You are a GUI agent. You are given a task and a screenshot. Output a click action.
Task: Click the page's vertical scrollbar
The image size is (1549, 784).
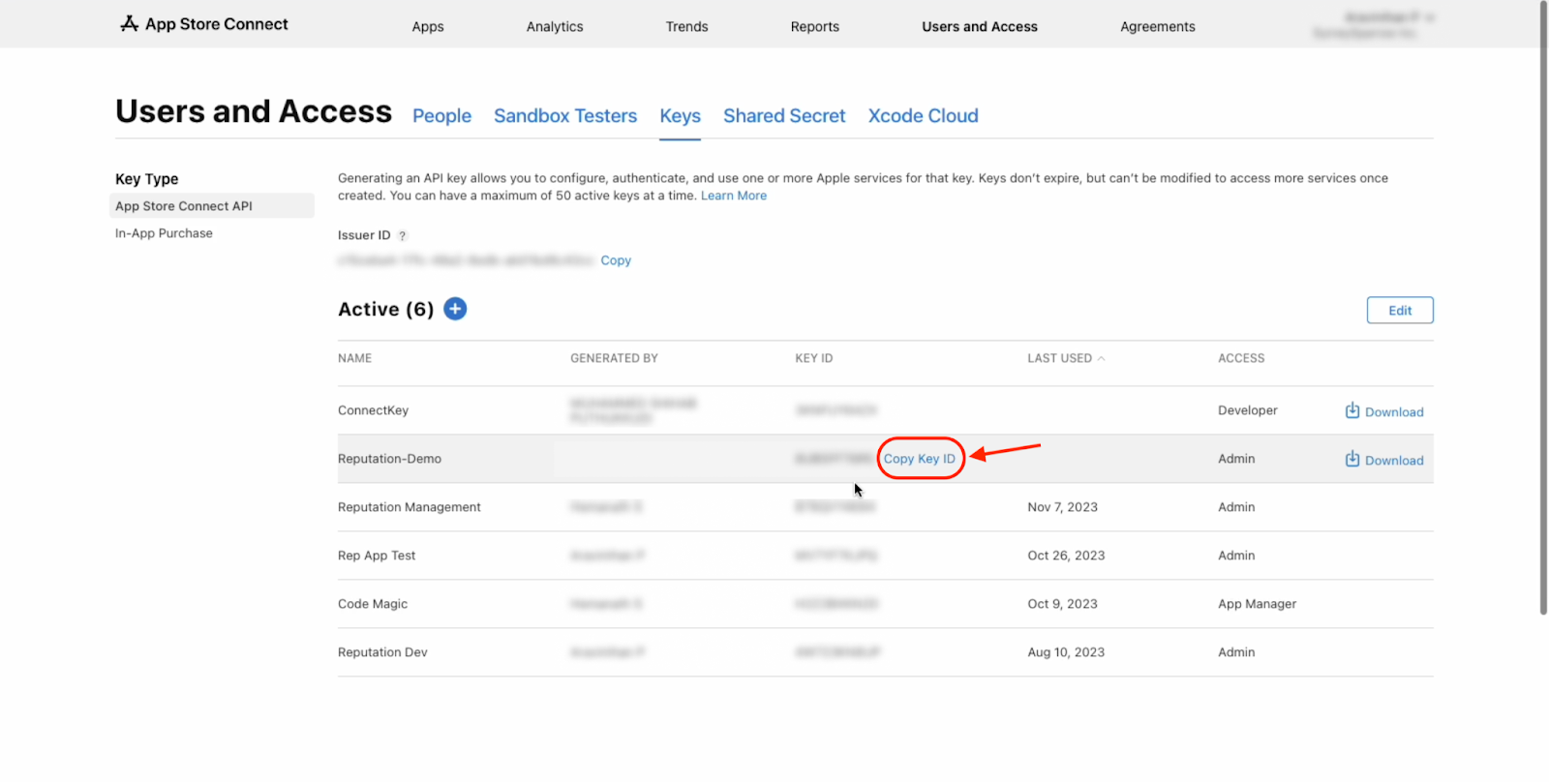click(x=1543, y=310)
